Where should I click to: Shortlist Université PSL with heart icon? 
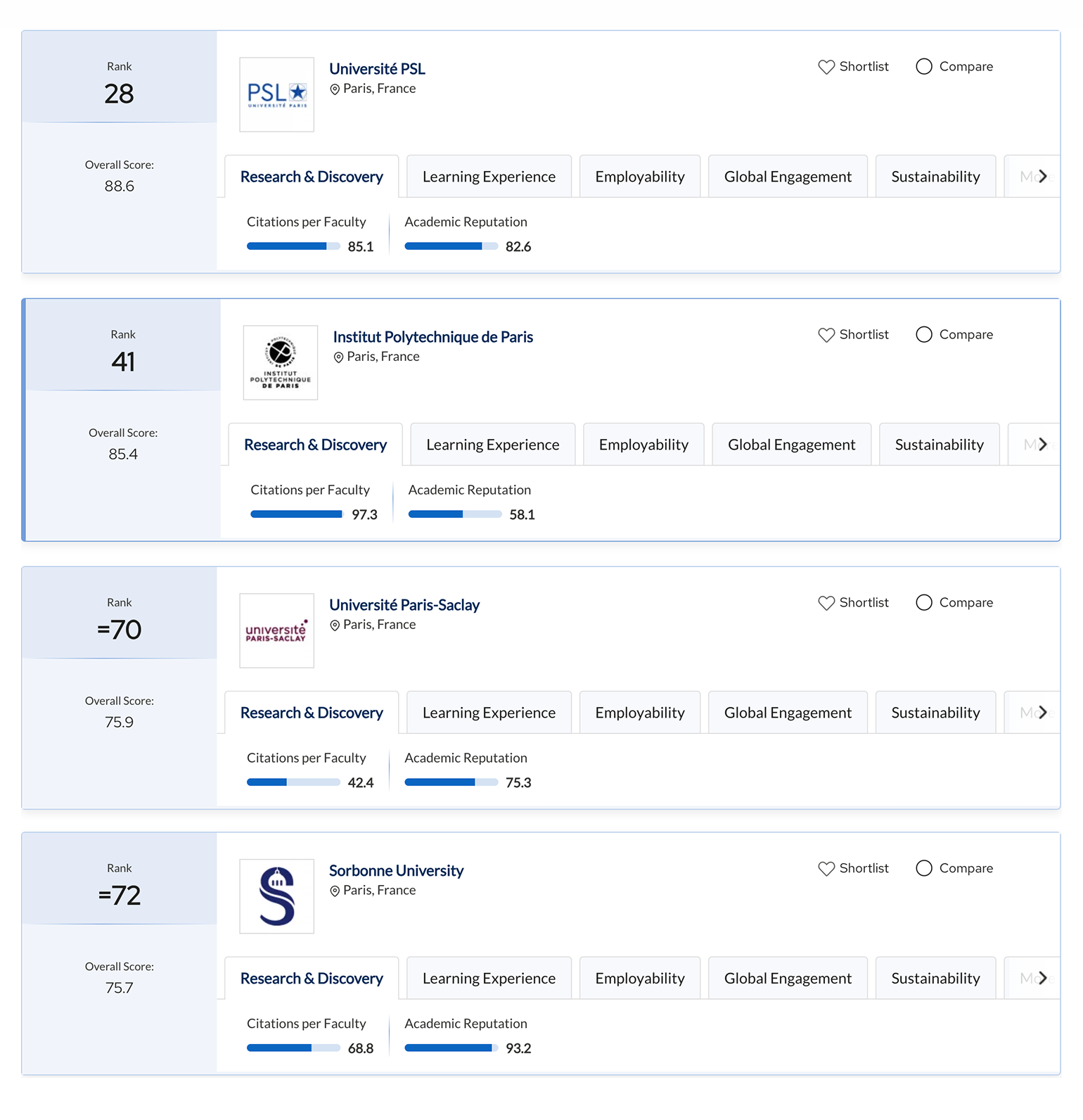(826, 67)
